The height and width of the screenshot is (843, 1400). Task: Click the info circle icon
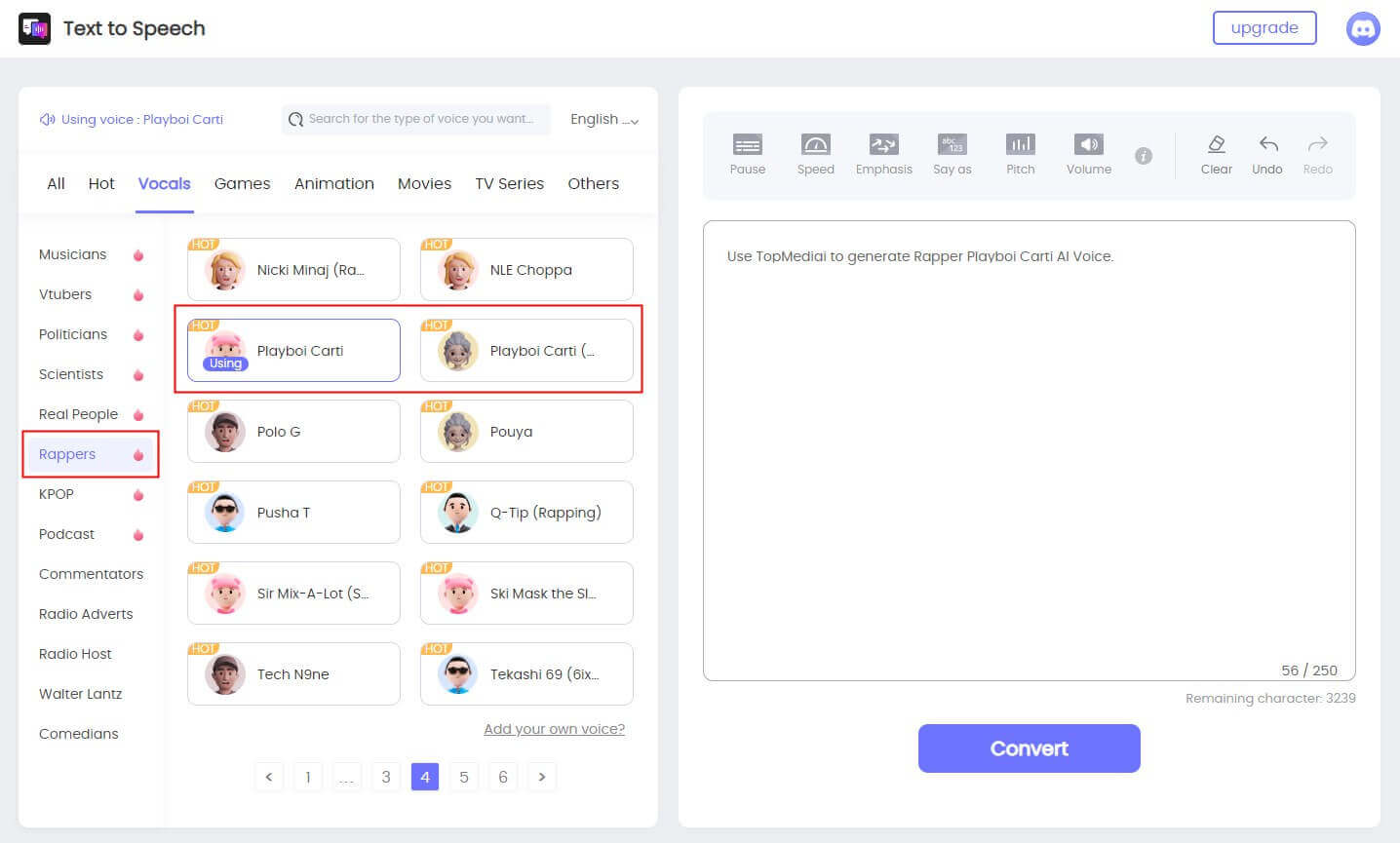(x=1144, y=156)
